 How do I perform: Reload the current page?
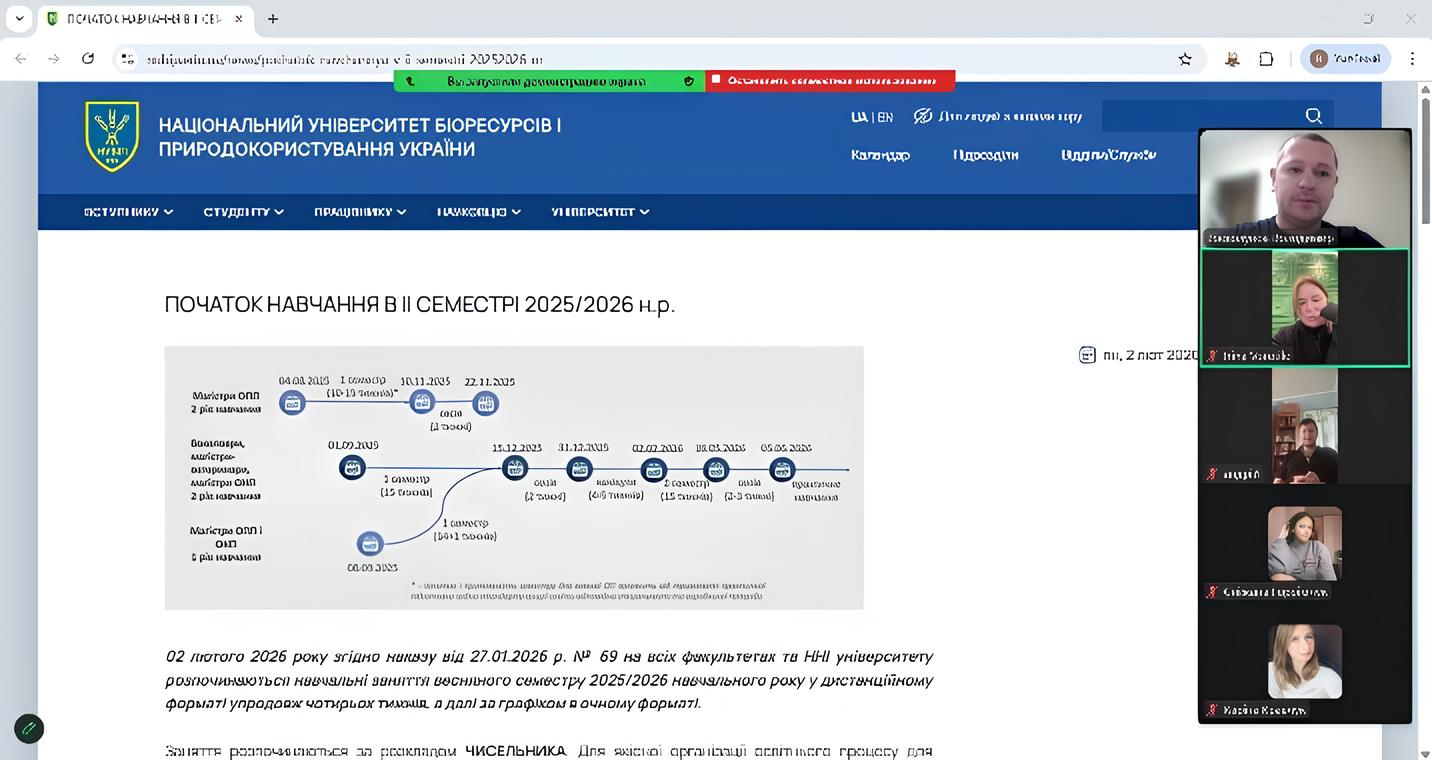[x=88, y=59]
